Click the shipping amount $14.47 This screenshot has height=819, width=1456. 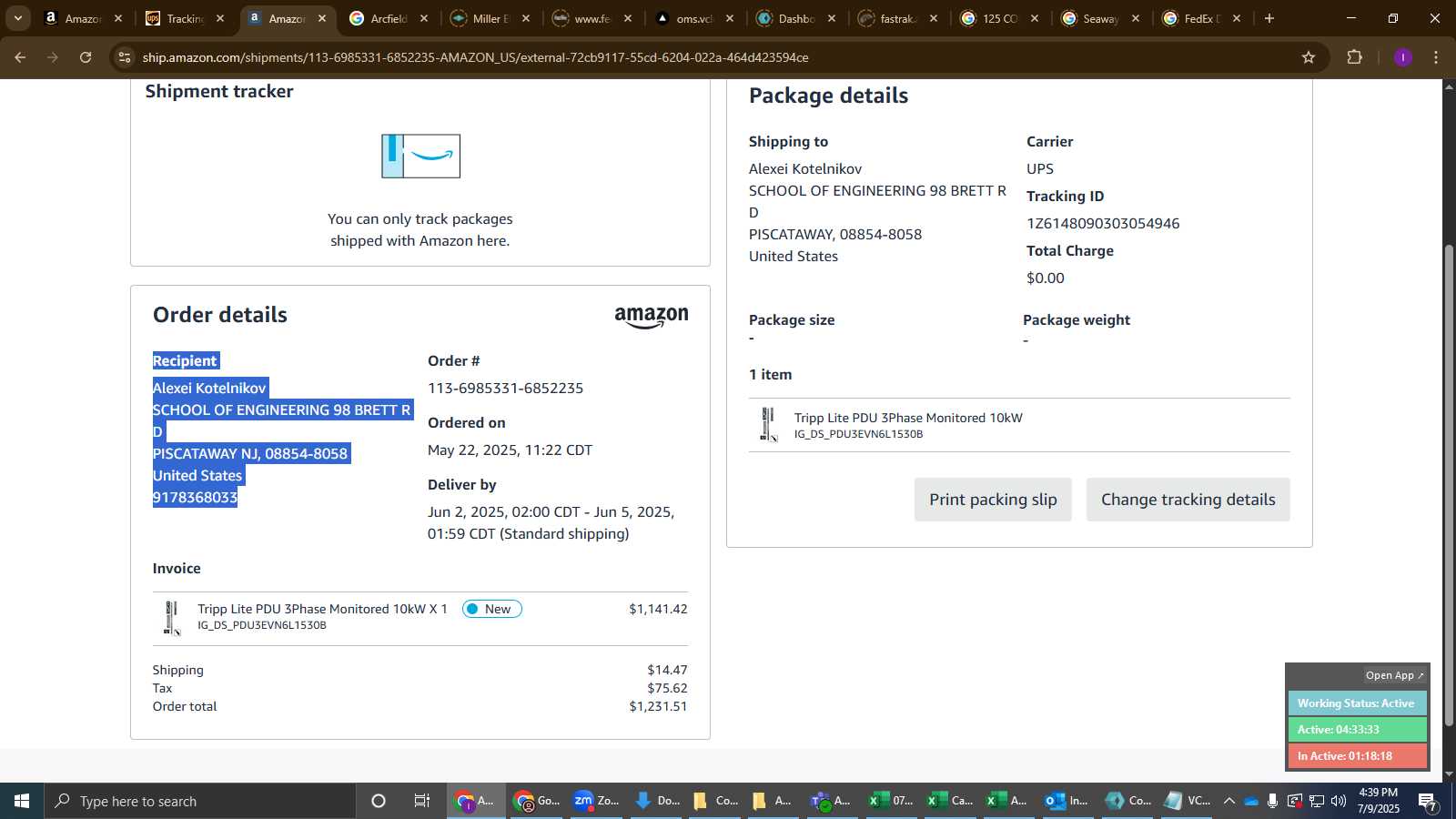pyautogui.click(x=667, y=671)
